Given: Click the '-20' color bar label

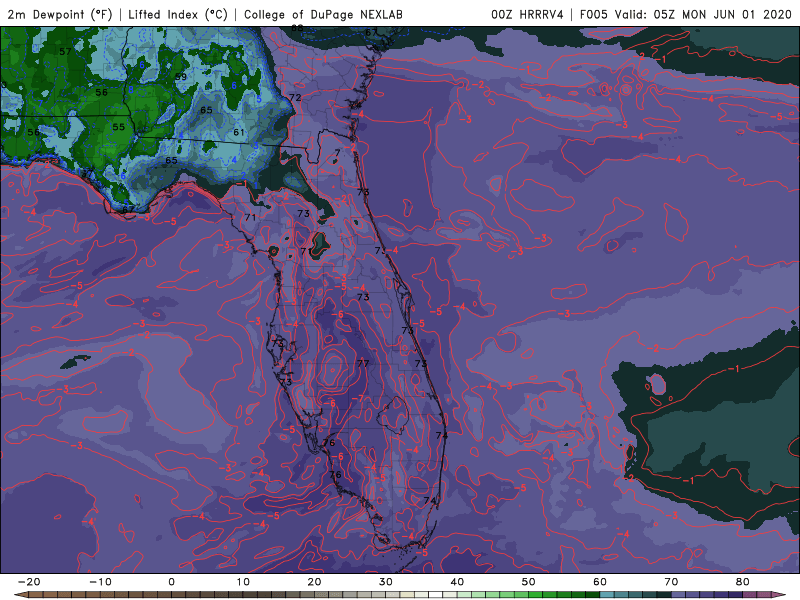Looking at the screenshot, I should pos(29,582).
